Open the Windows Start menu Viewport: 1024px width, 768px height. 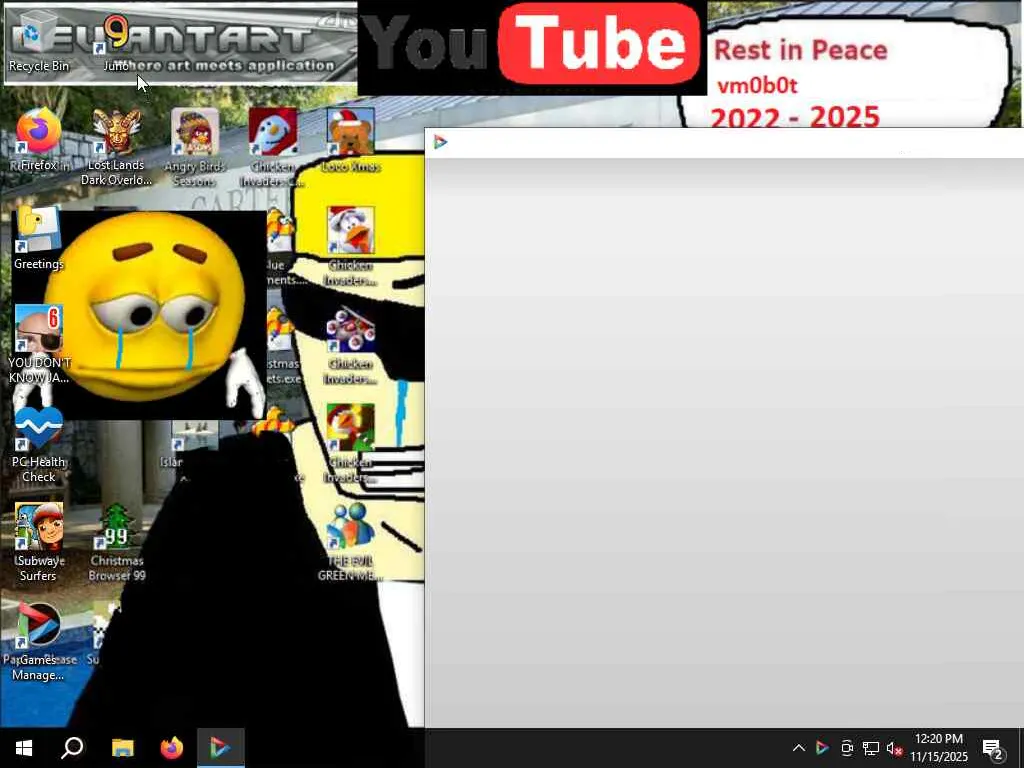[24, 748]
